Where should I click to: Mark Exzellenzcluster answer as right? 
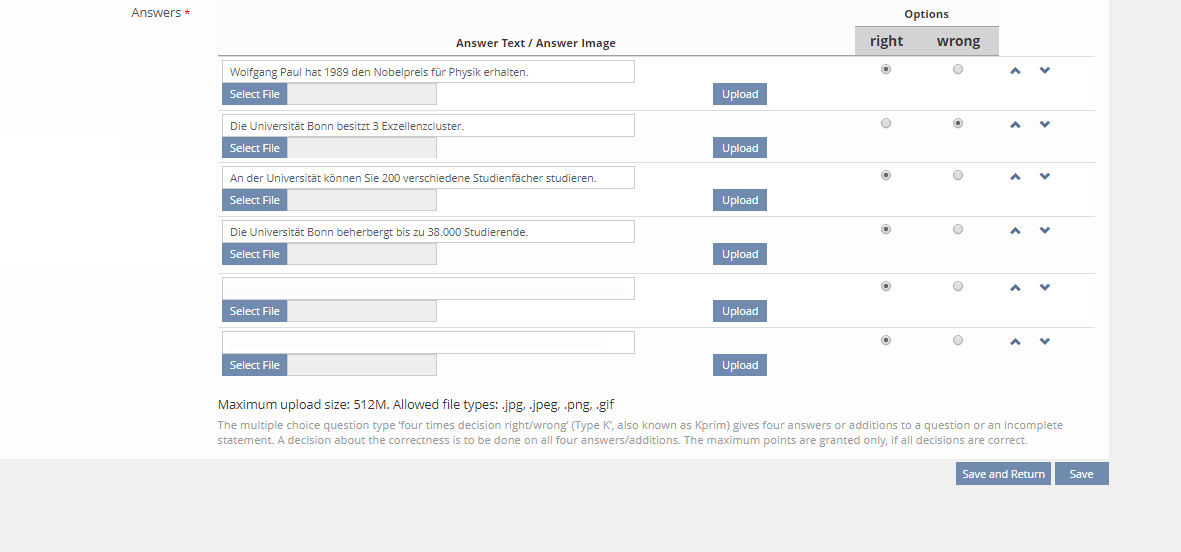(885, 124)
